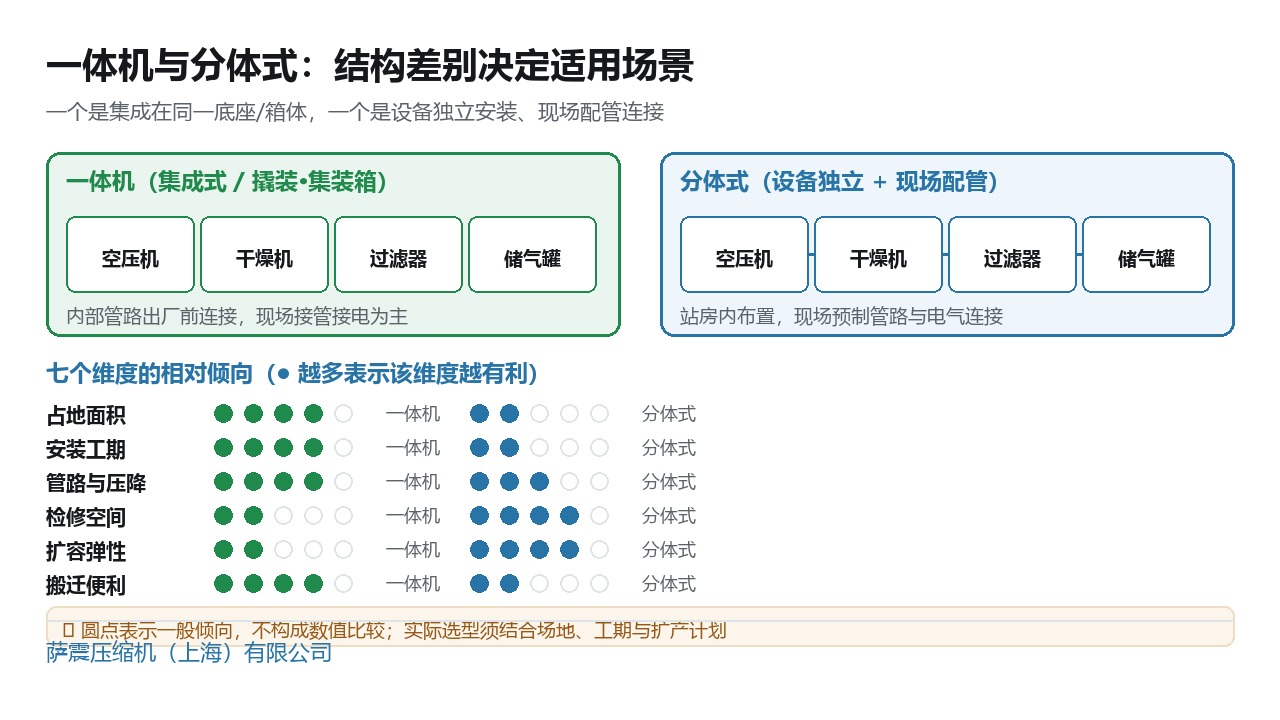Pick the 过滤器 box in the 分体式 panel
Viewport: 1280px width, 720px height.
[x=1012, y=255]
